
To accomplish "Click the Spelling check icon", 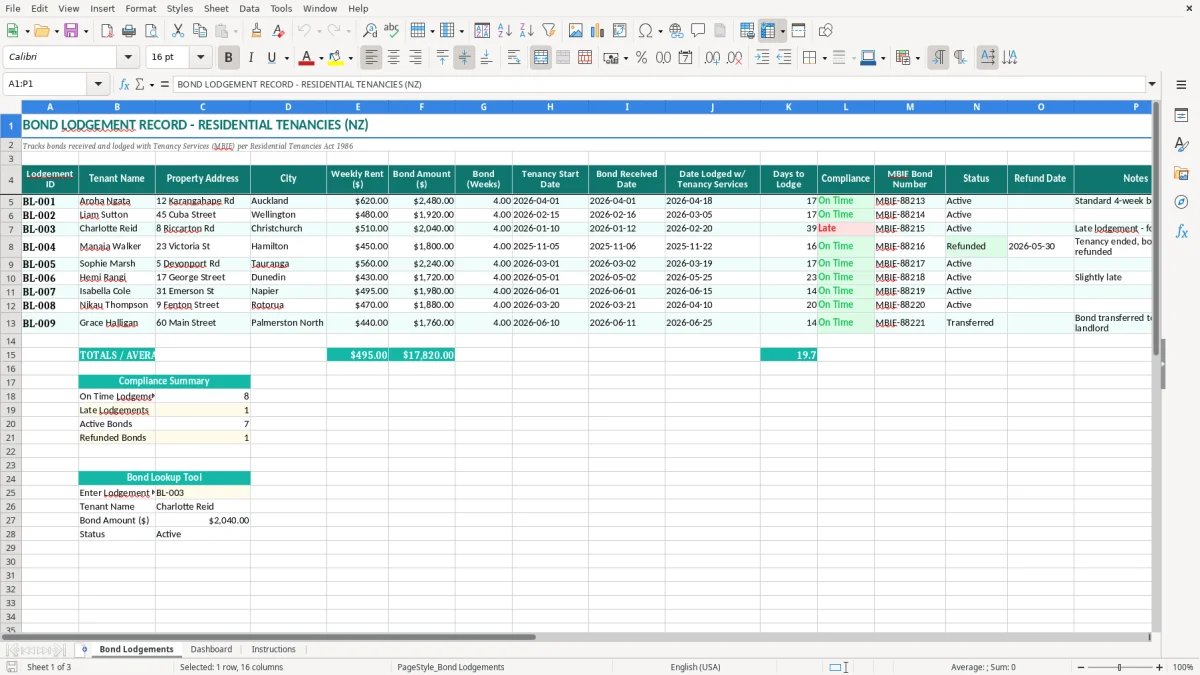I will coord(391,31).
